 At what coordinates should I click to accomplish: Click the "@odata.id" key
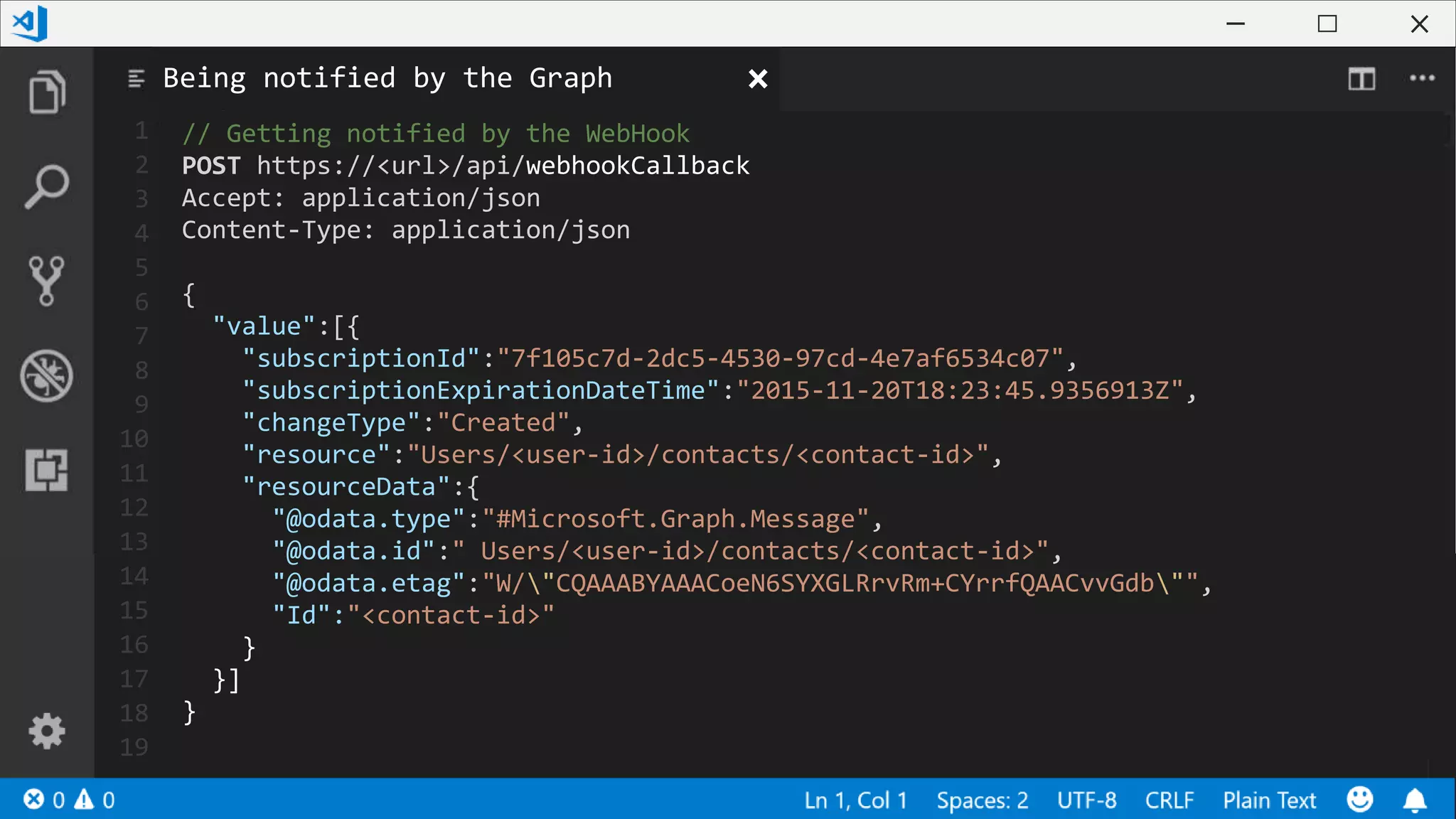(x=354, y=551)
